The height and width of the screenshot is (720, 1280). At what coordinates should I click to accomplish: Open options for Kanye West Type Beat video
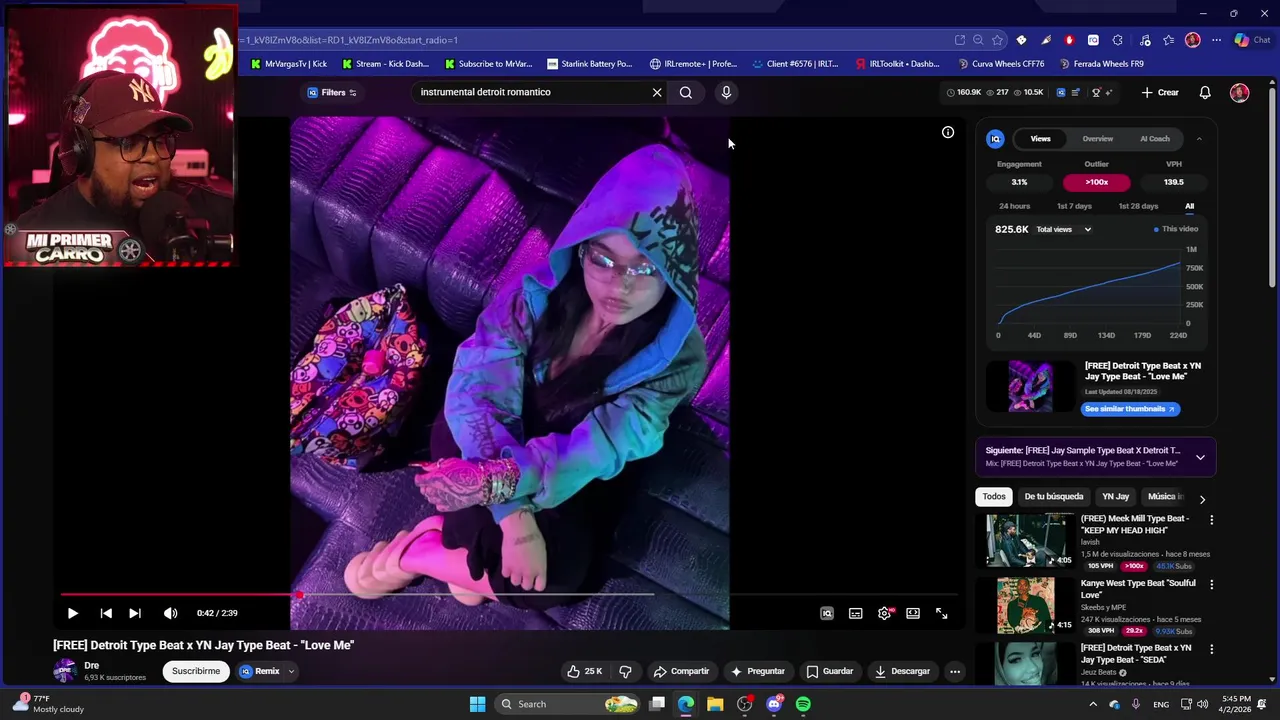tap(1211, 584)
